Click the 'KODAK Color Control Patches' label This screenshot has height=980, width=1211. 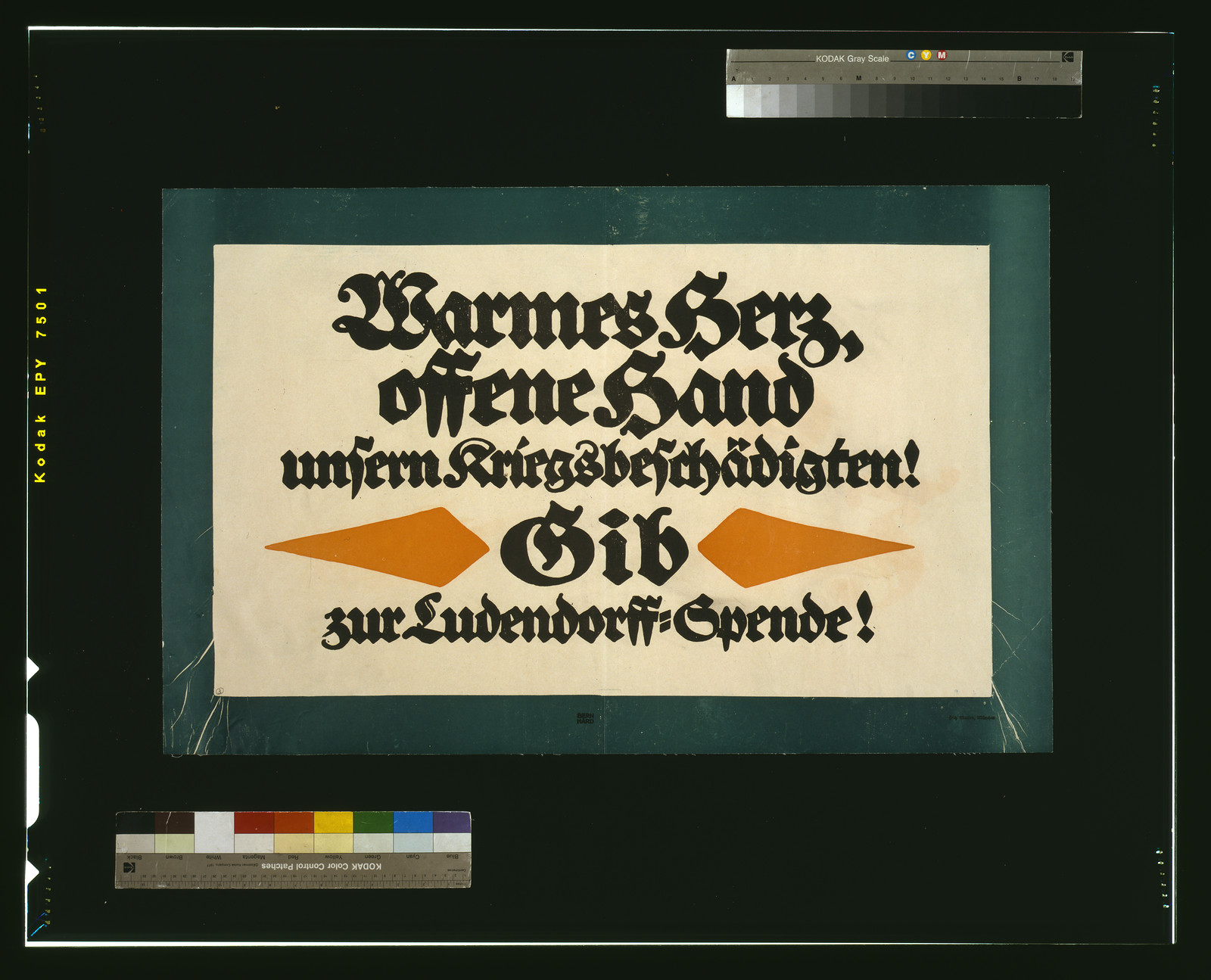[x=322, y=866]
